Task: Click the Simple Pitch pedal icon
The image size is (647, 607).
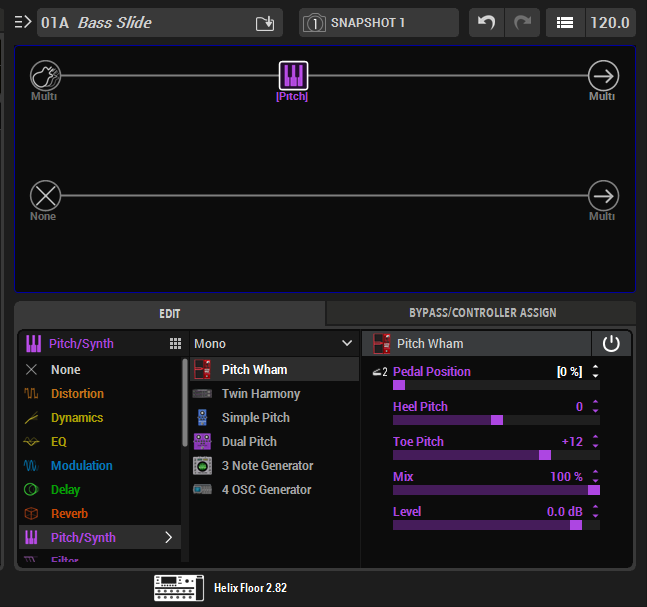Action: tap(202, 418)
